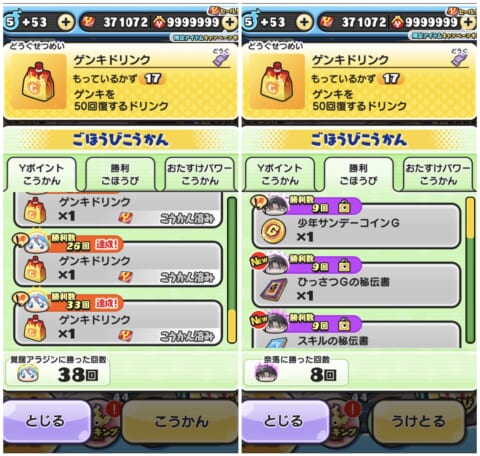The width and height of the screenshot is (480, 456).
Task: Tap the 少年サンデーコインG gold coin icon
Action: coord(274,231)
